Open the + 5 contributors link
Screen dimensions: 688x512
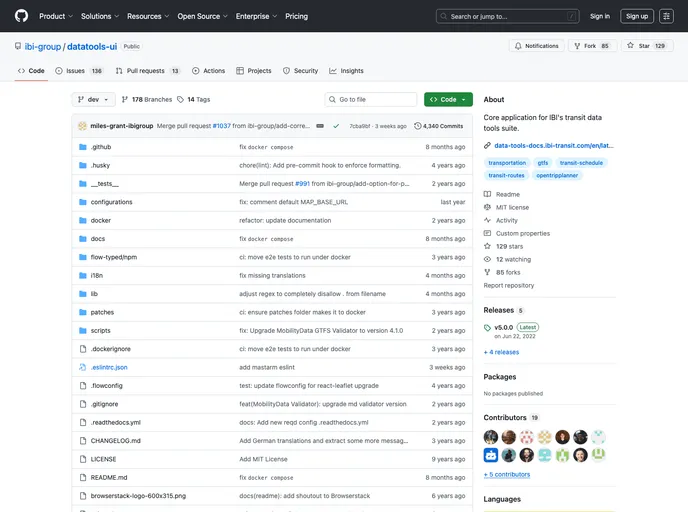507,475
